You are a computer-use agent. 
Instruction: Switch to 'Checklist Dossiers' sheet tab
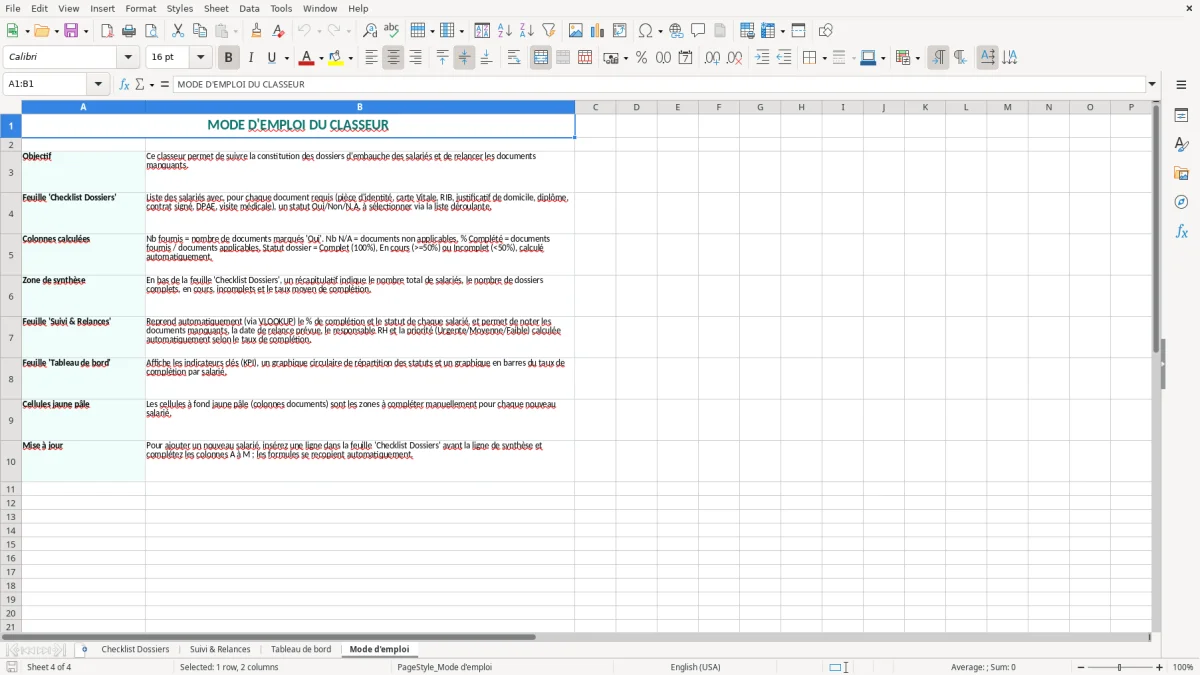(135, 650)
